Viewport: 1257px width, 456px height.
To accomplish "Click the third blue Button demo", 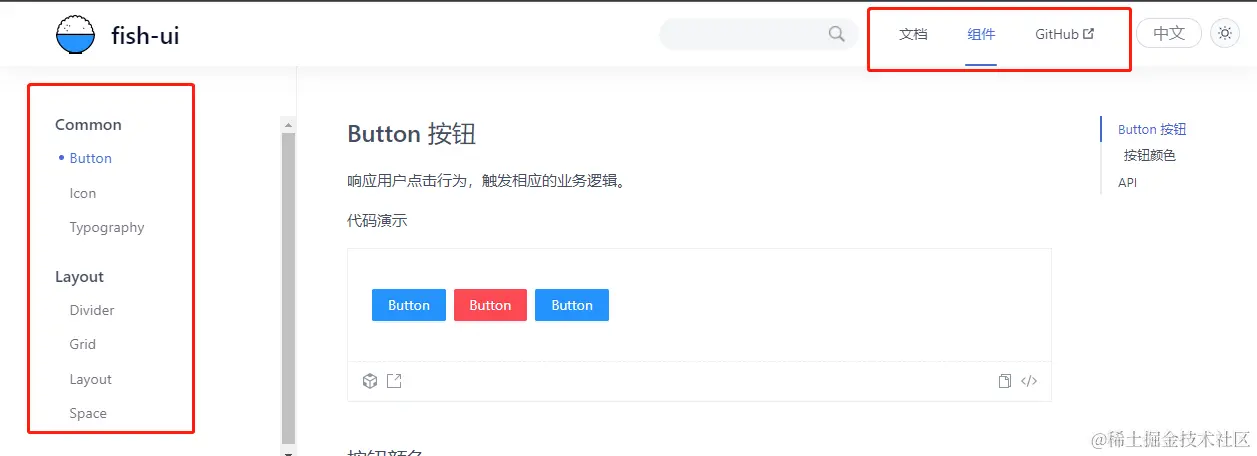I will [572, 305].
